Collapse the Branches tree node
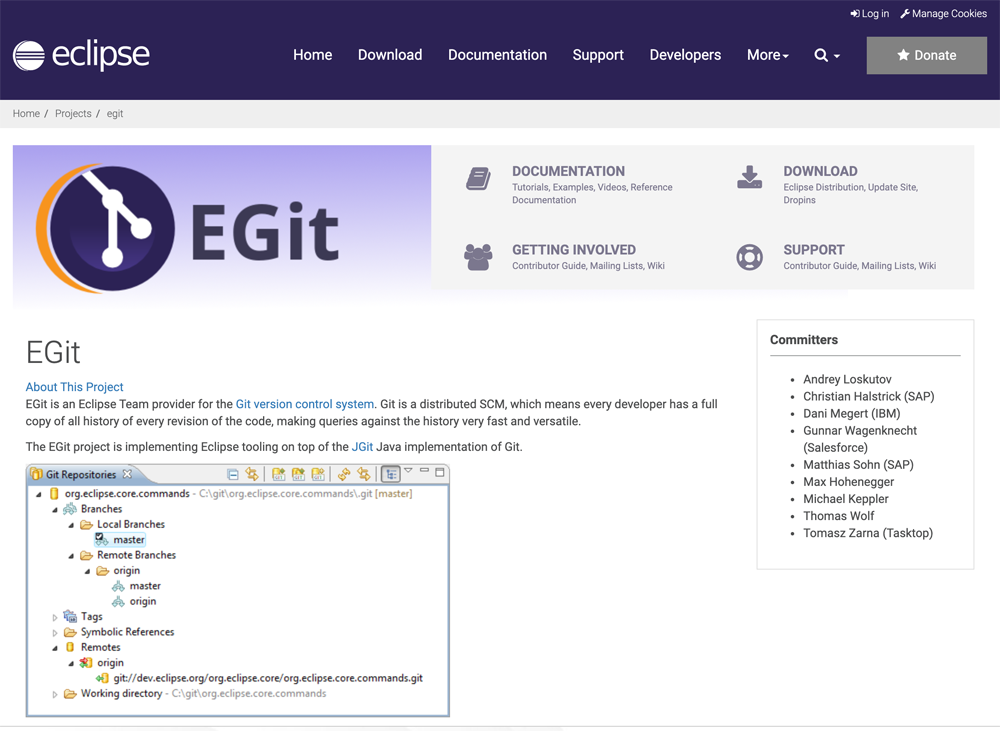 (x=55, y=510)
